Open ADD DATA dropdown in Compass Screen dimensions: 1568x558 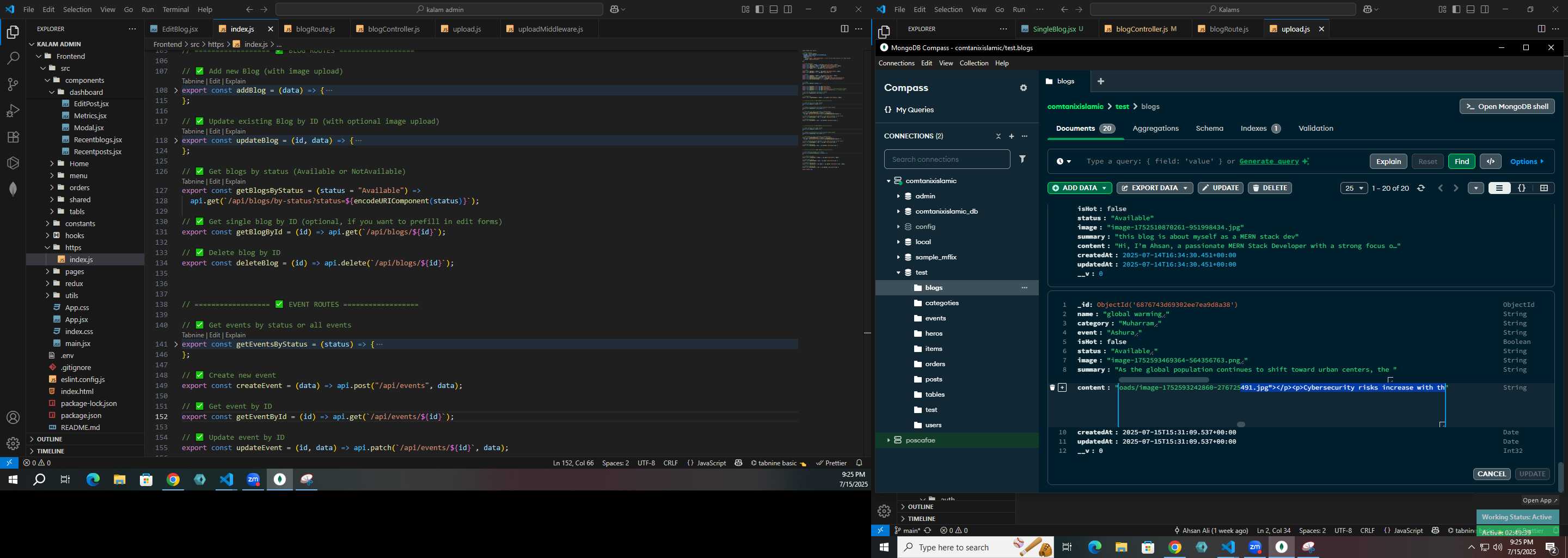1080,188
